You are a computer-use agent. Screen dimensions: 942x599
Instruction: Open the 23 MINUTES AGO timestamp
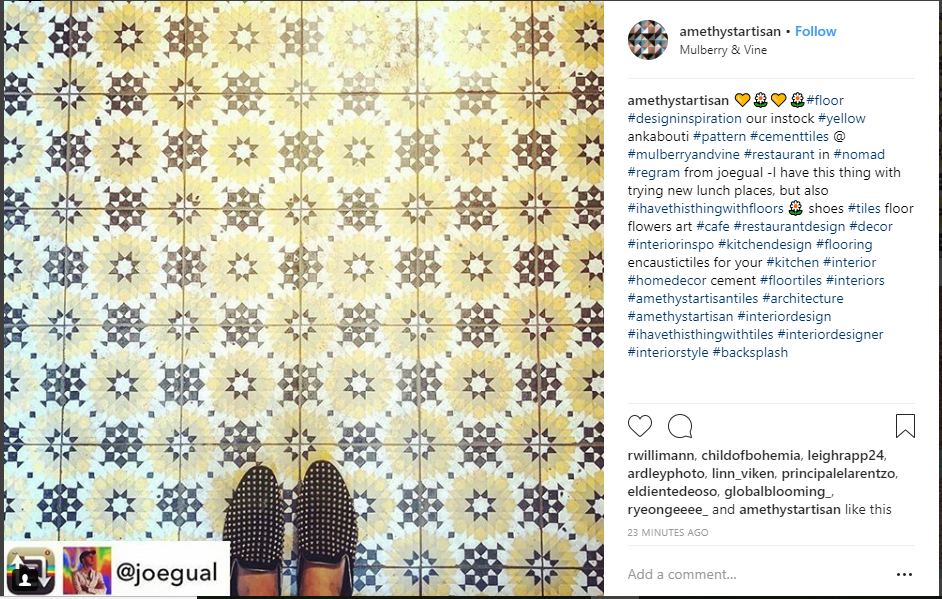667,532
